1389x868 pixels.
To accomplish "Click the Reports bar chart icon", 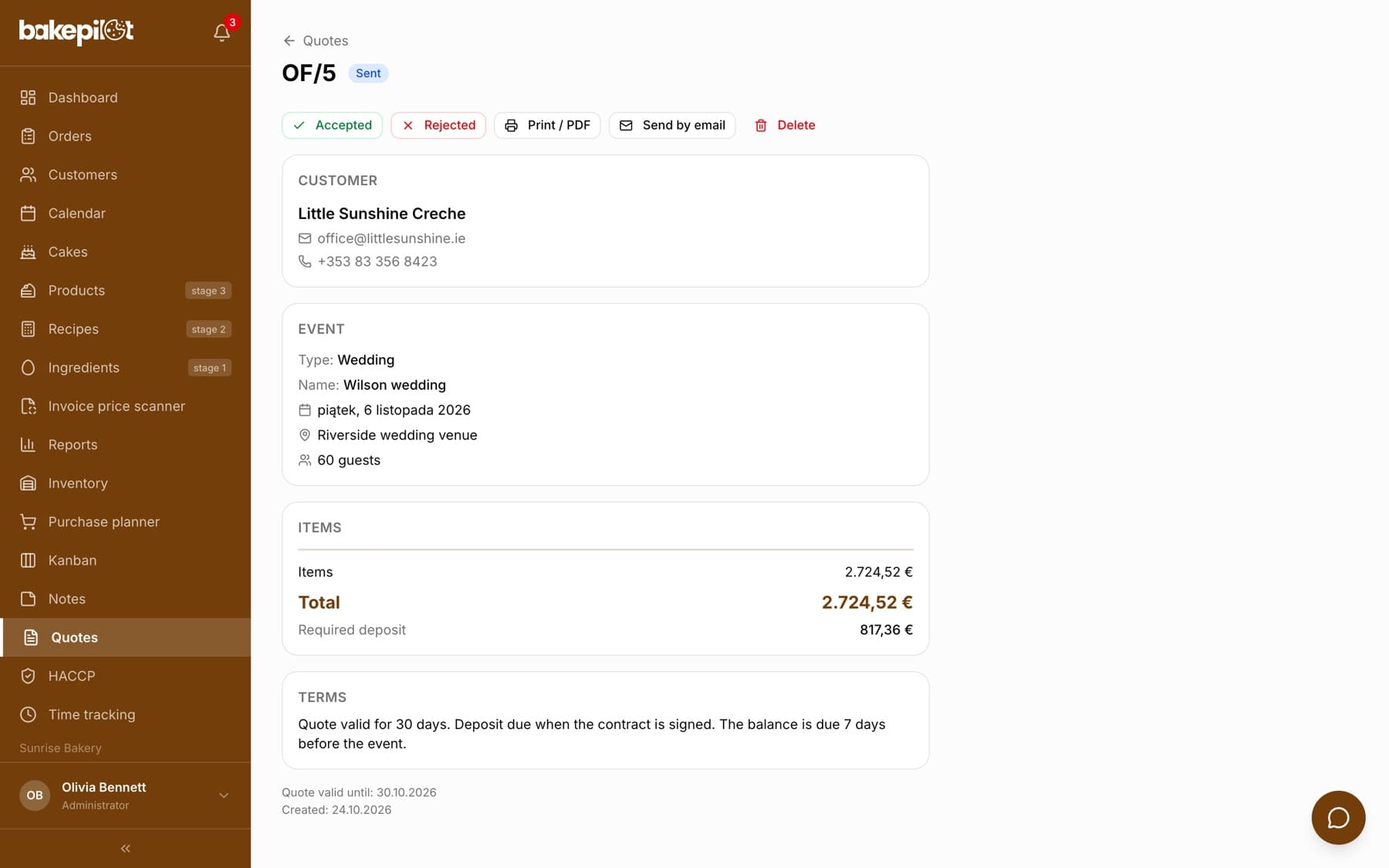I will (x=29, y=444).
